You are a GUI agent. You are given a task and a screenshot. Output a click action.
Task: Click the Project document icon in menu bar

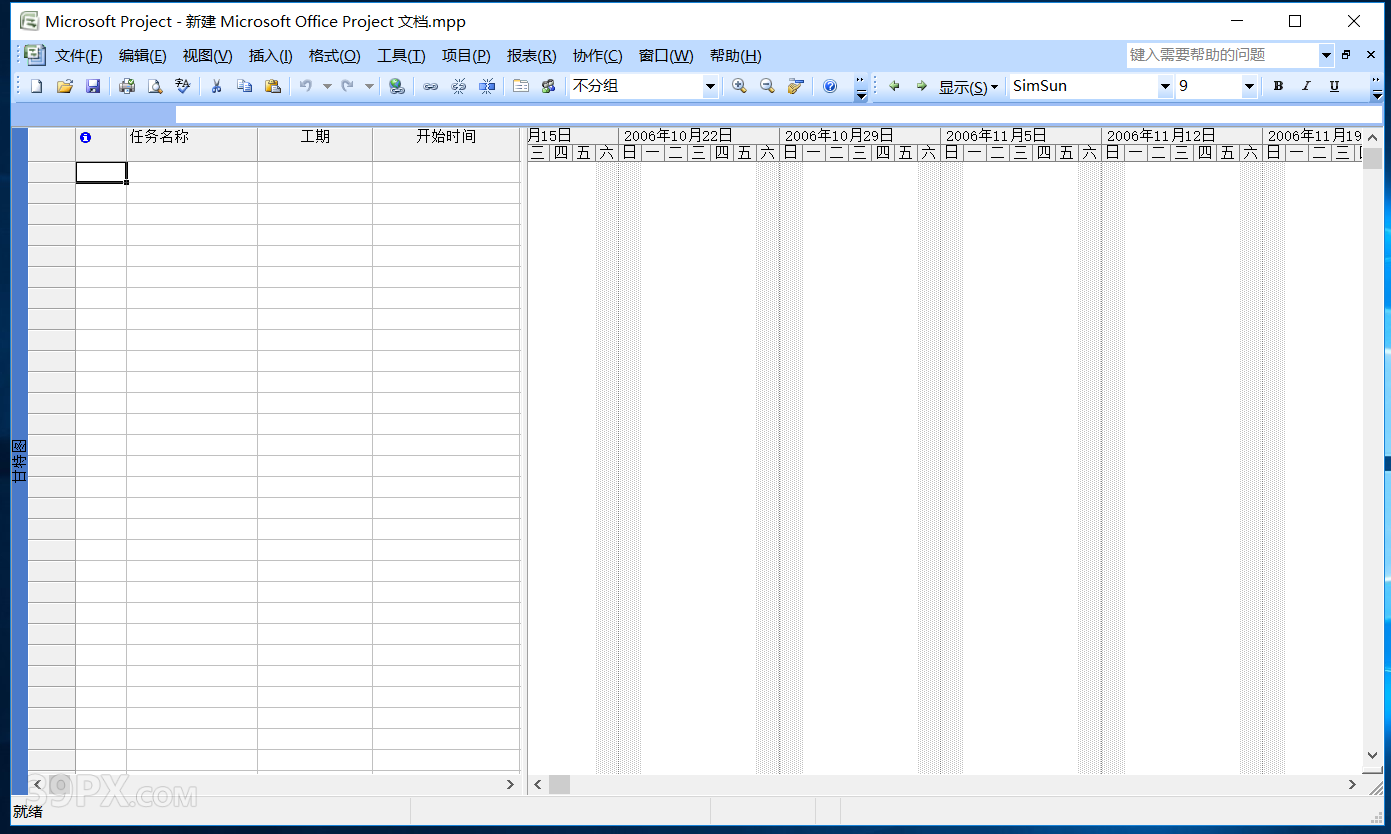click(34, 55)
